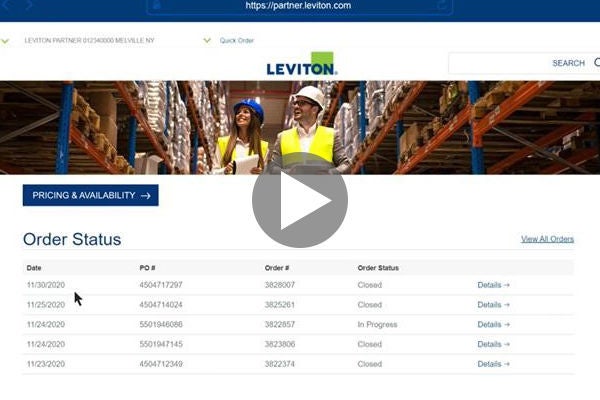
Task: Open Details for order 3823806
Action: point(493,344)
